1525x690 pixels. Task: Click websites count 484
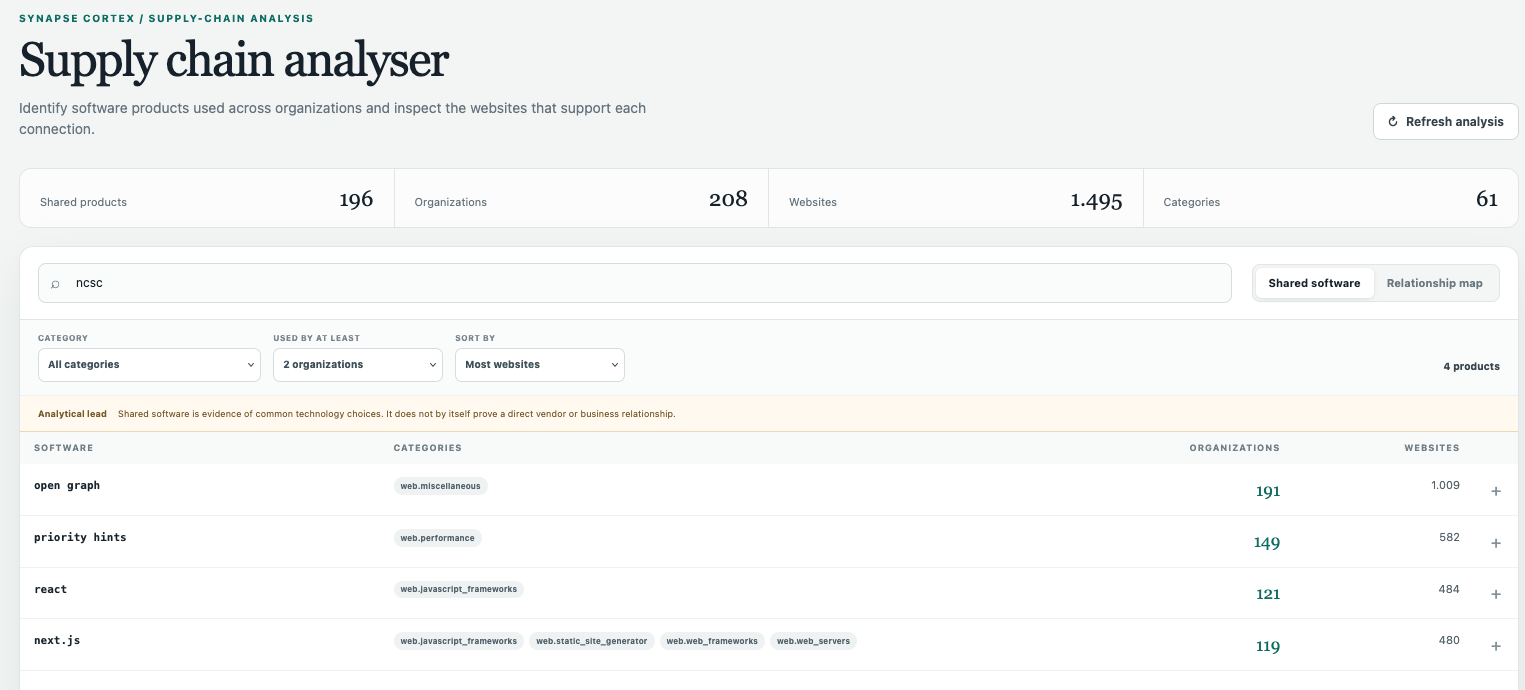tap(1449, 589)
